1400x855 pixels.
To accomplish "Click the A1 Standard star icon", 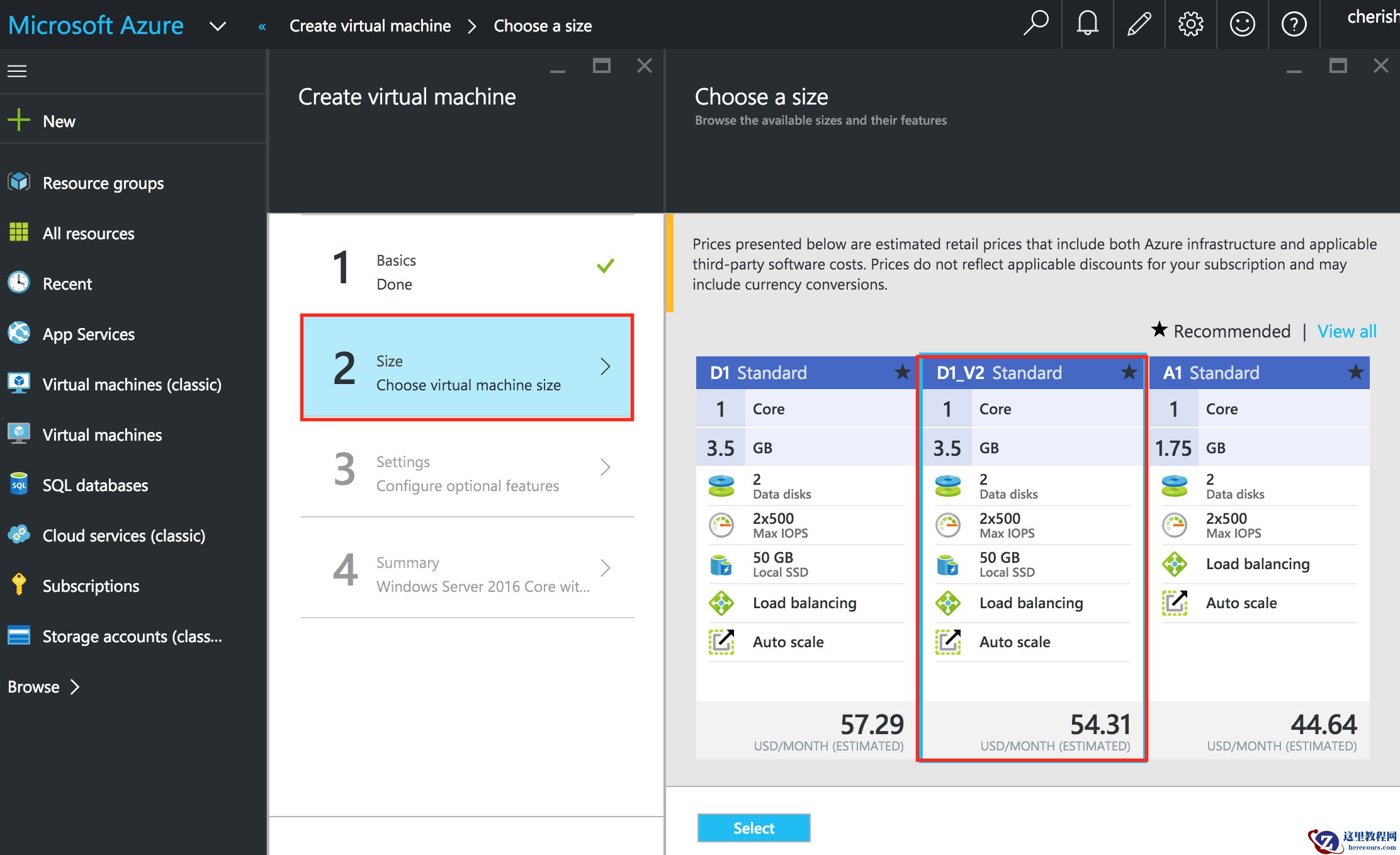I will (x=1355, y=372).
